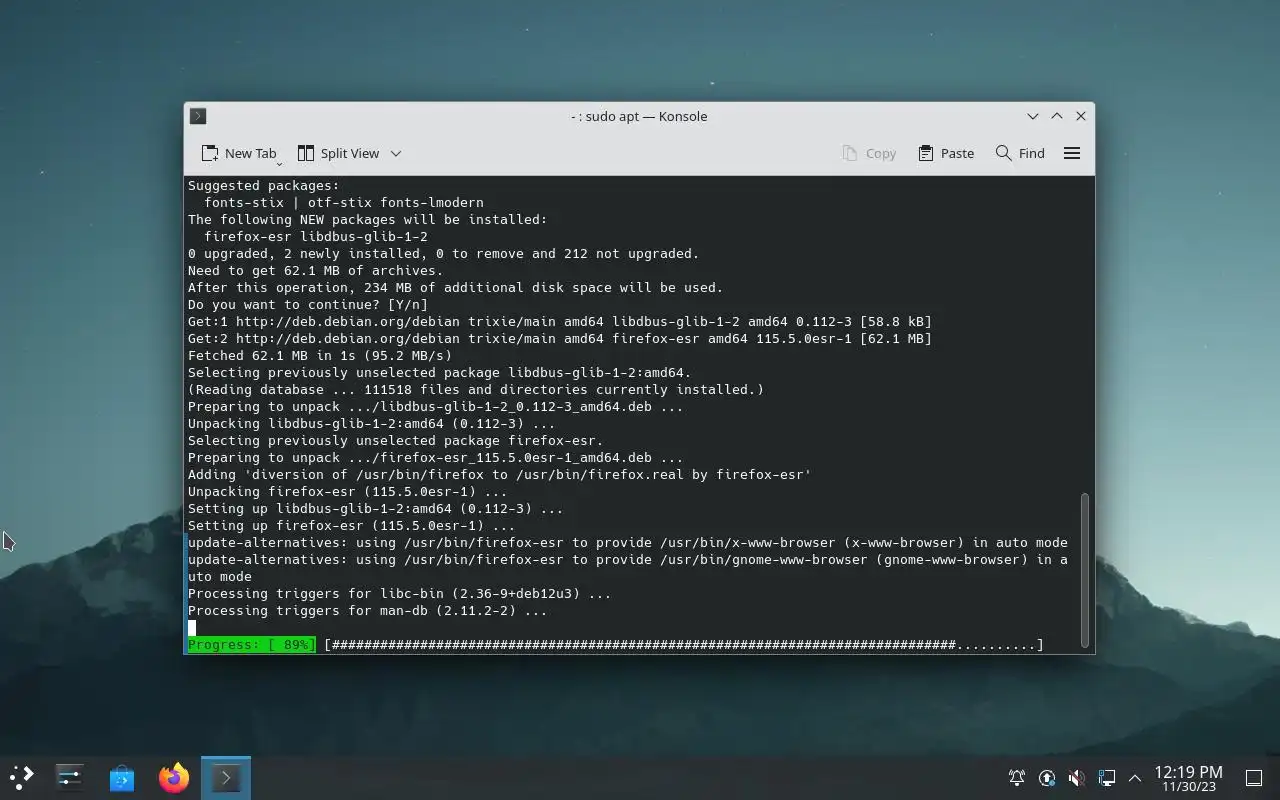
Task: Close the Konsole window
Action: point(1081,116)
